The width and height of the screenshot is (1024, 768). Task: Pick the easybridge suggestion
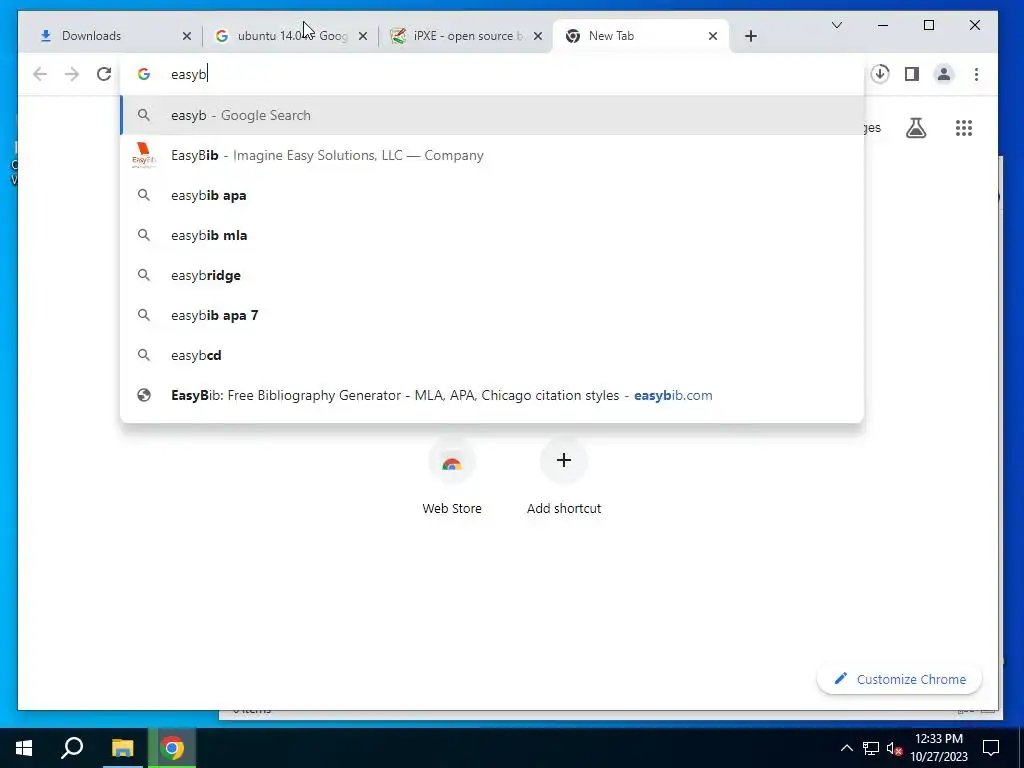(x=492, y=276)
